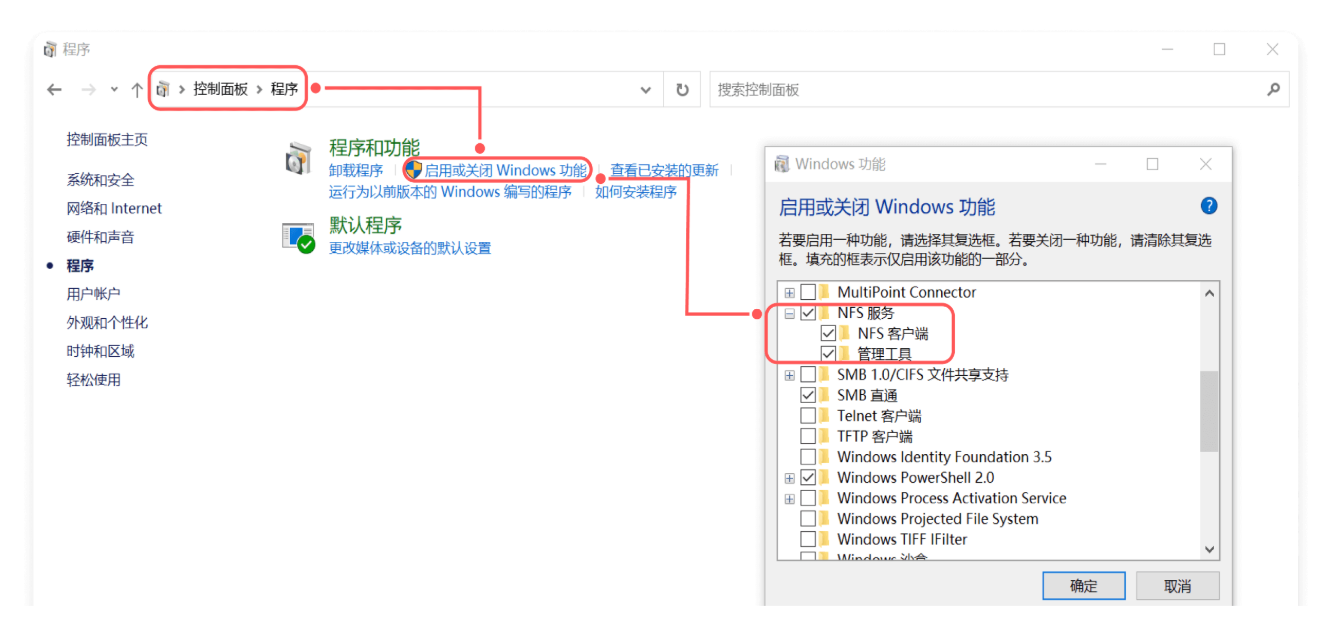Open 控制面板主页 in the sidebar
The height and width of the screenshot is (623, 1319).
point(107,140)
